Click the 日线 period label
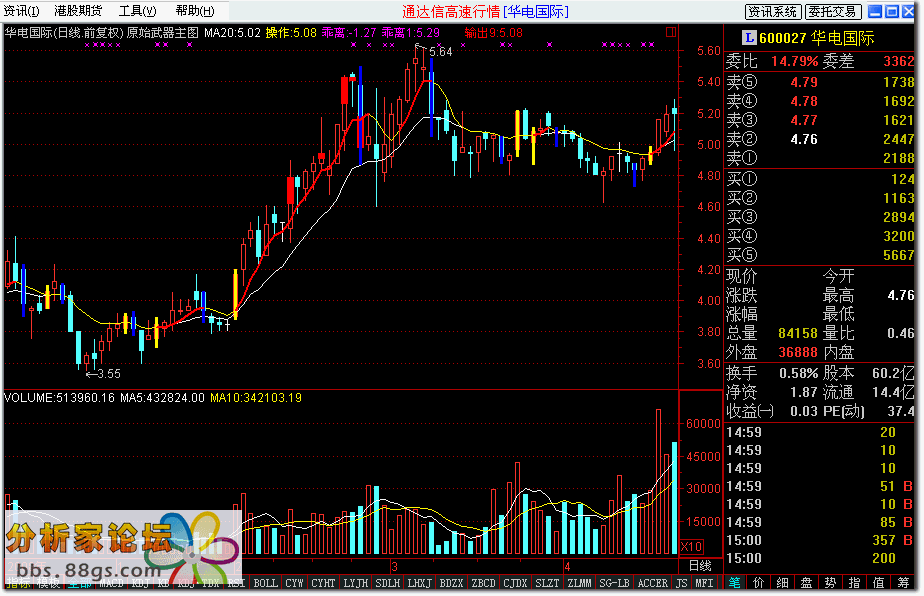This screenshot has height=596, width=924. [x=700, y=566]
